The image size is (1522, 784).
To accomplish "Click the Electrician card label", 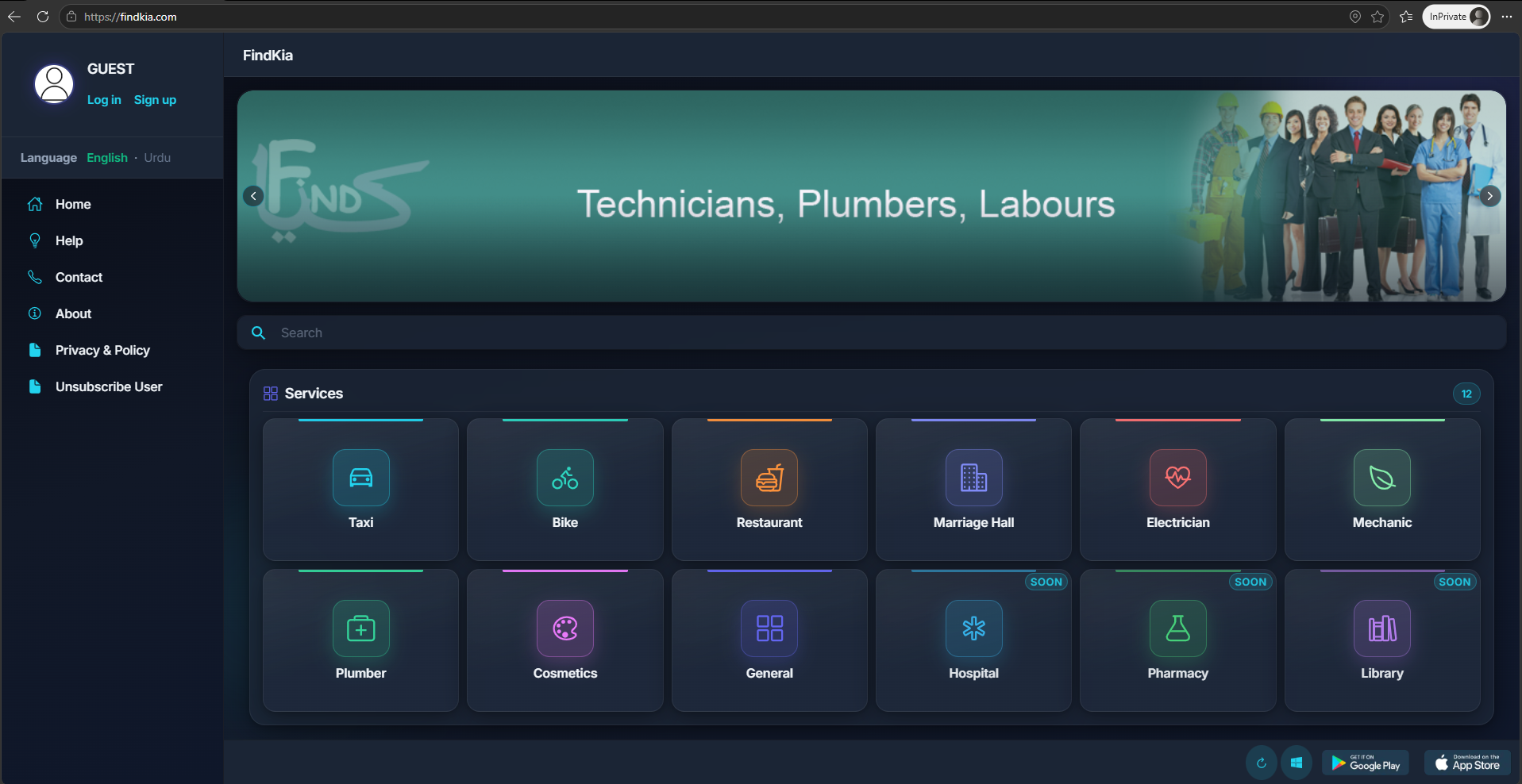I will point(1177,522).
